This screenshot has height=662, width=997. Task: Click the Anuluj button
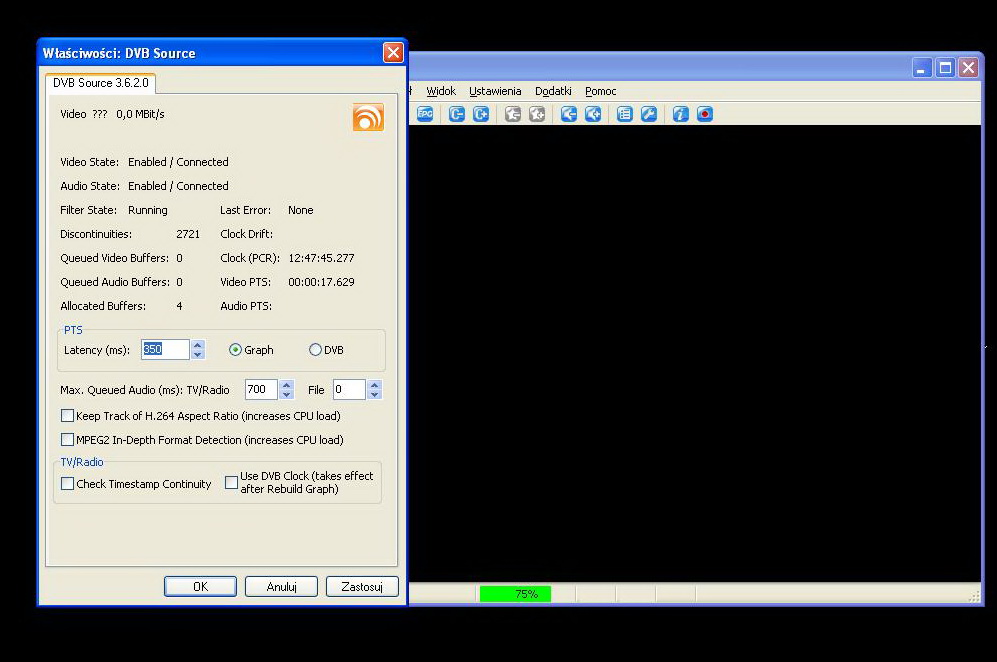[x=281, y=587]
